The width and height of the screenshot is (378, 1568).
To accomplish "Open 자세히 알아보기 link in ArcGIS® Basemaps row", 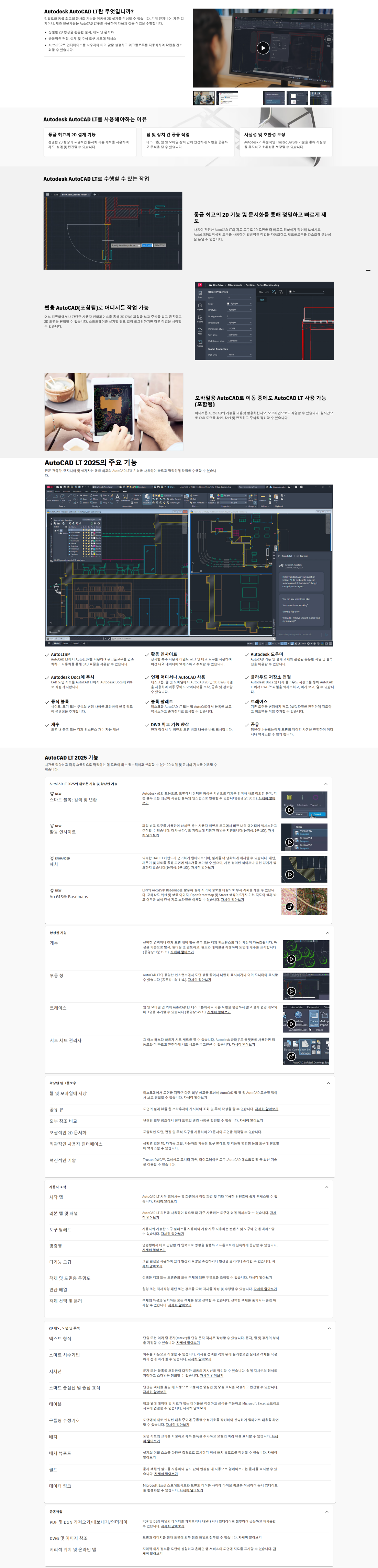I will tap(232, 900).
